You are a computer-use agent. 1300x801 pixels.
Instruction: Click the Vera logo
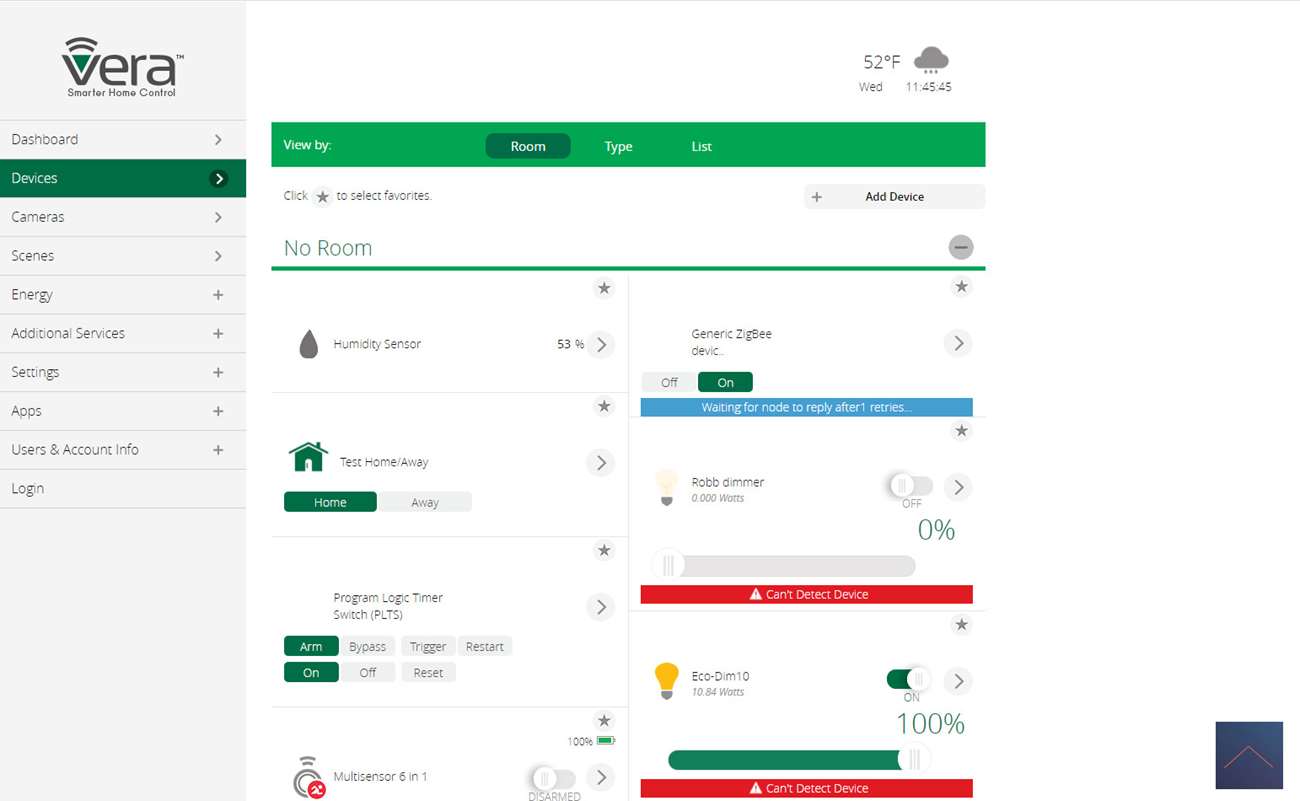(x=122, y=68)
